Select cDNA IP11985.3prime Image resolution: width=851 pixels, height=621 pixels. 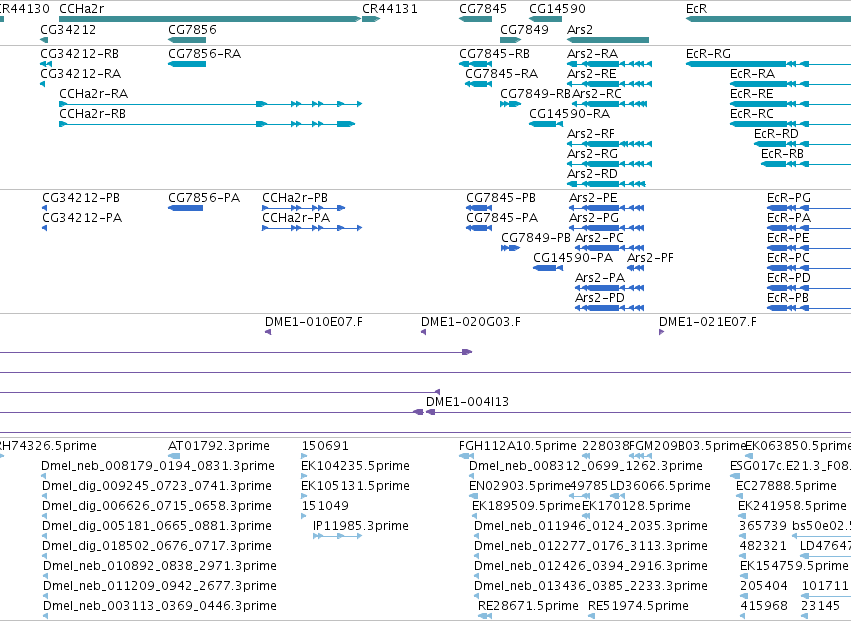tap(338, 536)
